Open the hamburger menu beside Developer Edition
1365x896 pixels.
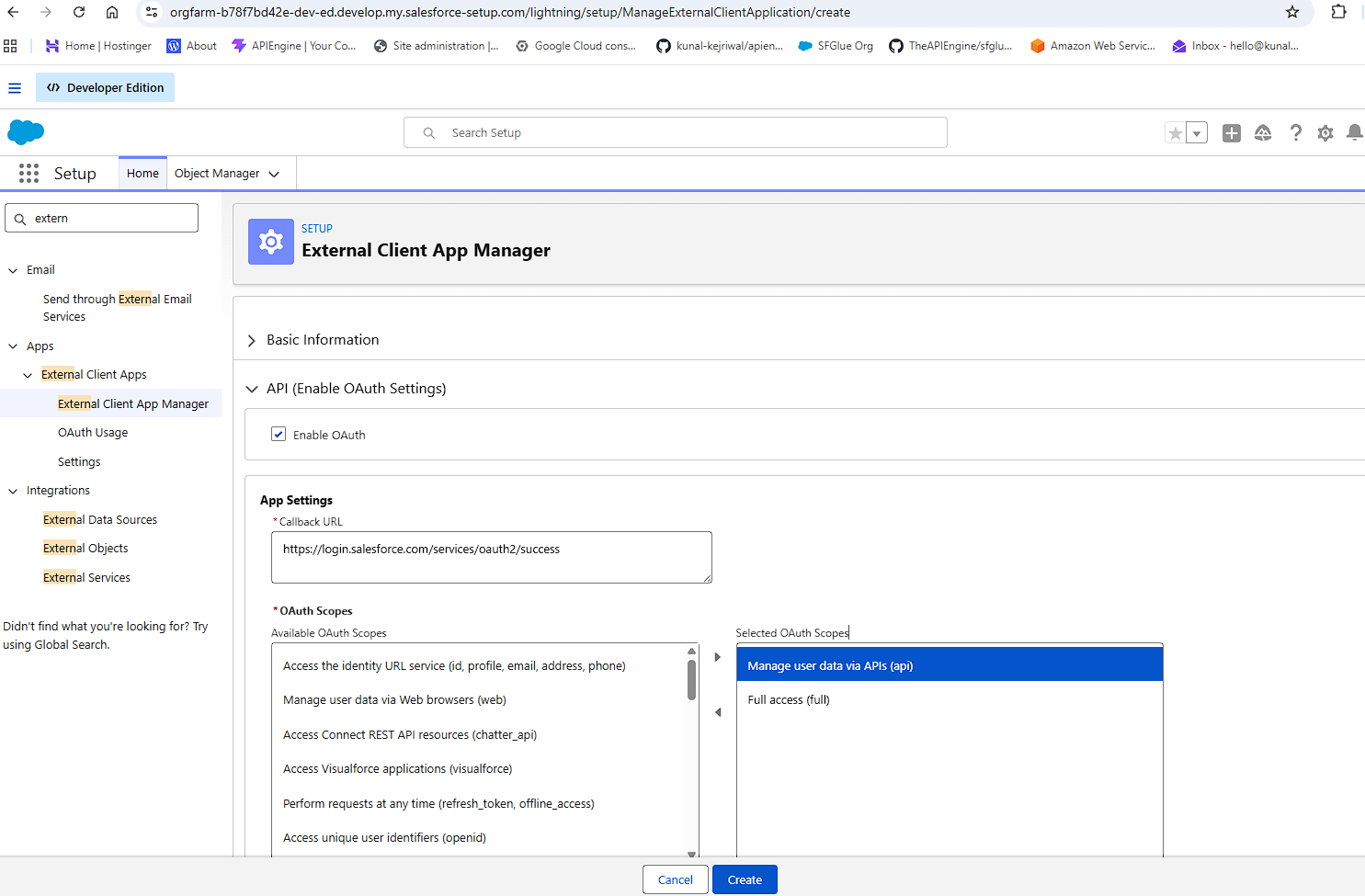[x=15, y=88]
